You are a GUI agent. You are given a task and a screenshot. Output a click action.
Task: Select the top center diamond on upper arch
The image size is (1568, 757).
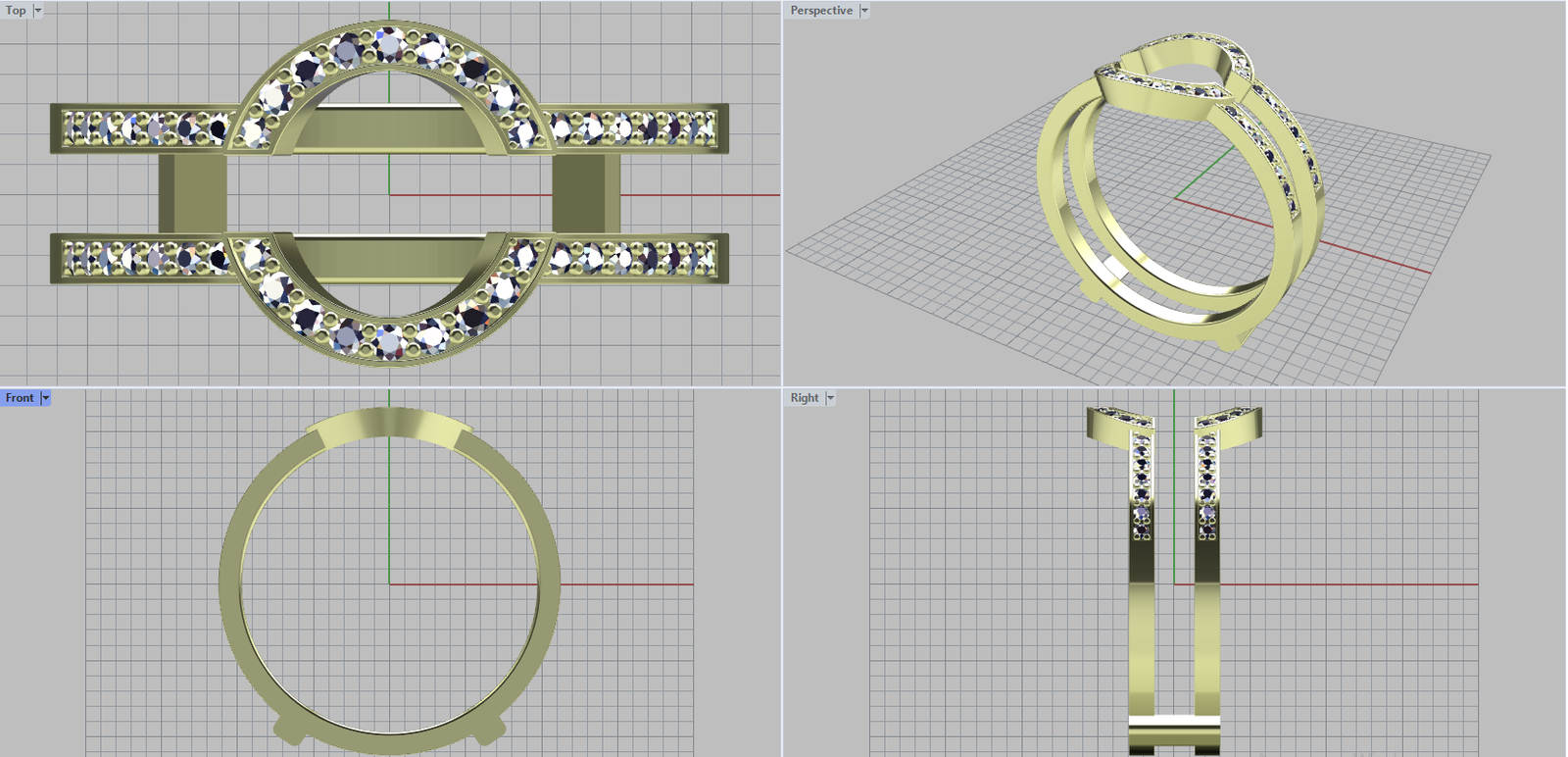click(x=390, y=43)
